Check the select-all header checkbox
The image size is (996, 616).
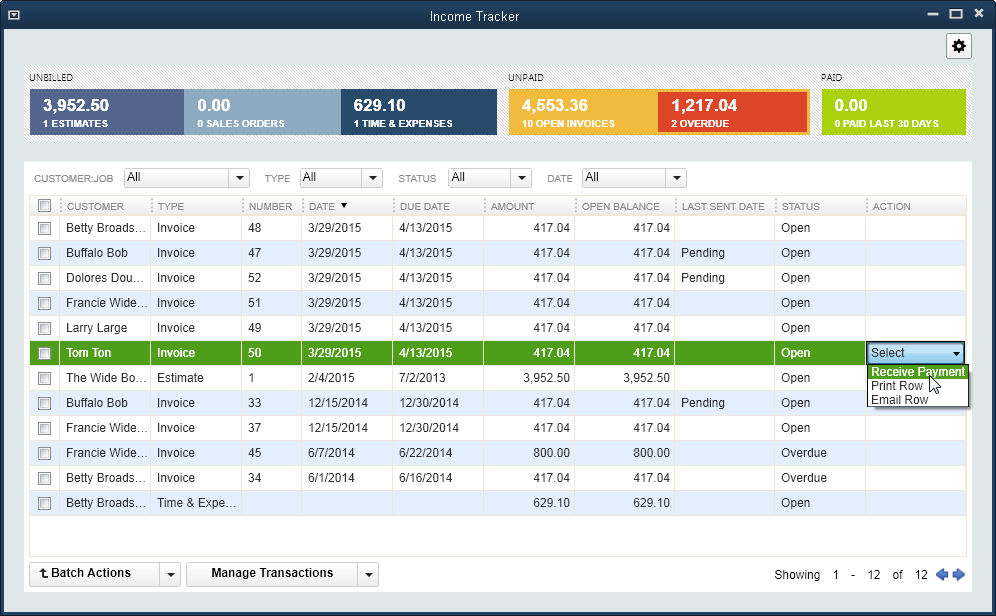(44, 206)
